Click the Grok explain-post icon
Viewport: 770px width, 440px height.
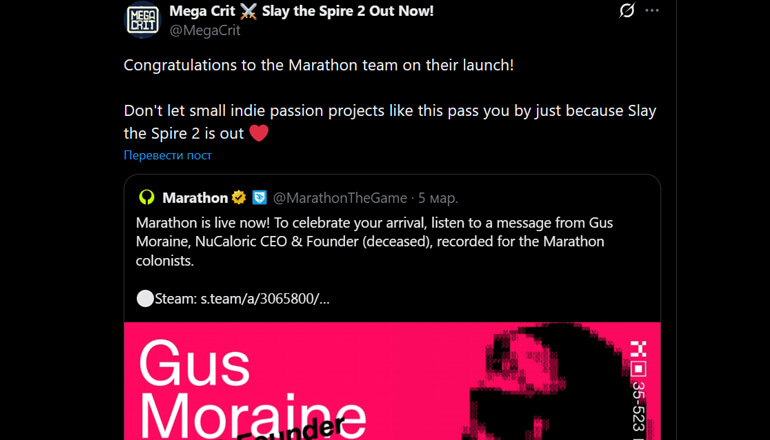pyautogui.click(x=627, y=10)
